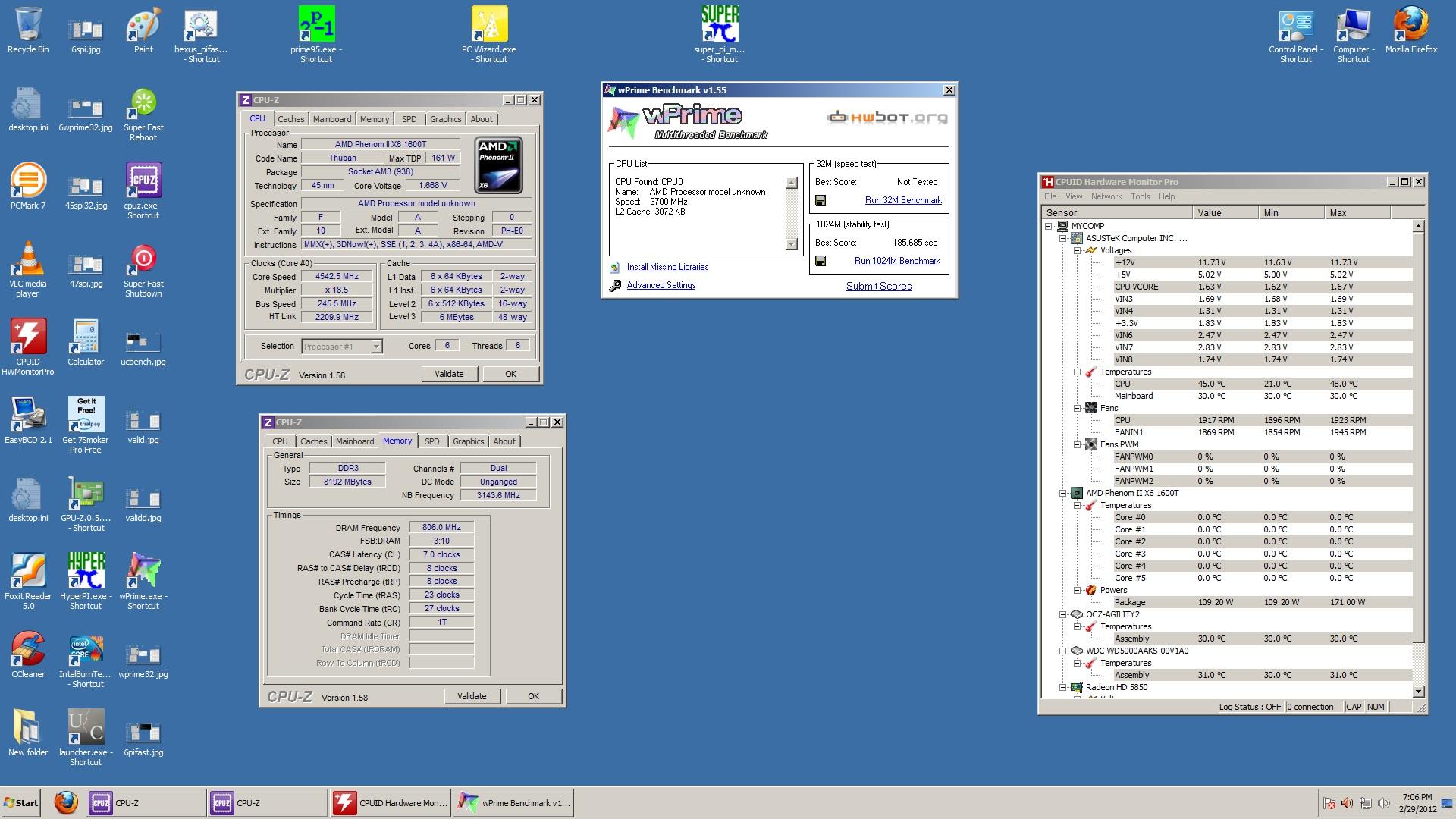The height and width of the screenshot is (819, 1456).
Task: Open the launcher.exe shortcut icon
Action: coord(86,738)
